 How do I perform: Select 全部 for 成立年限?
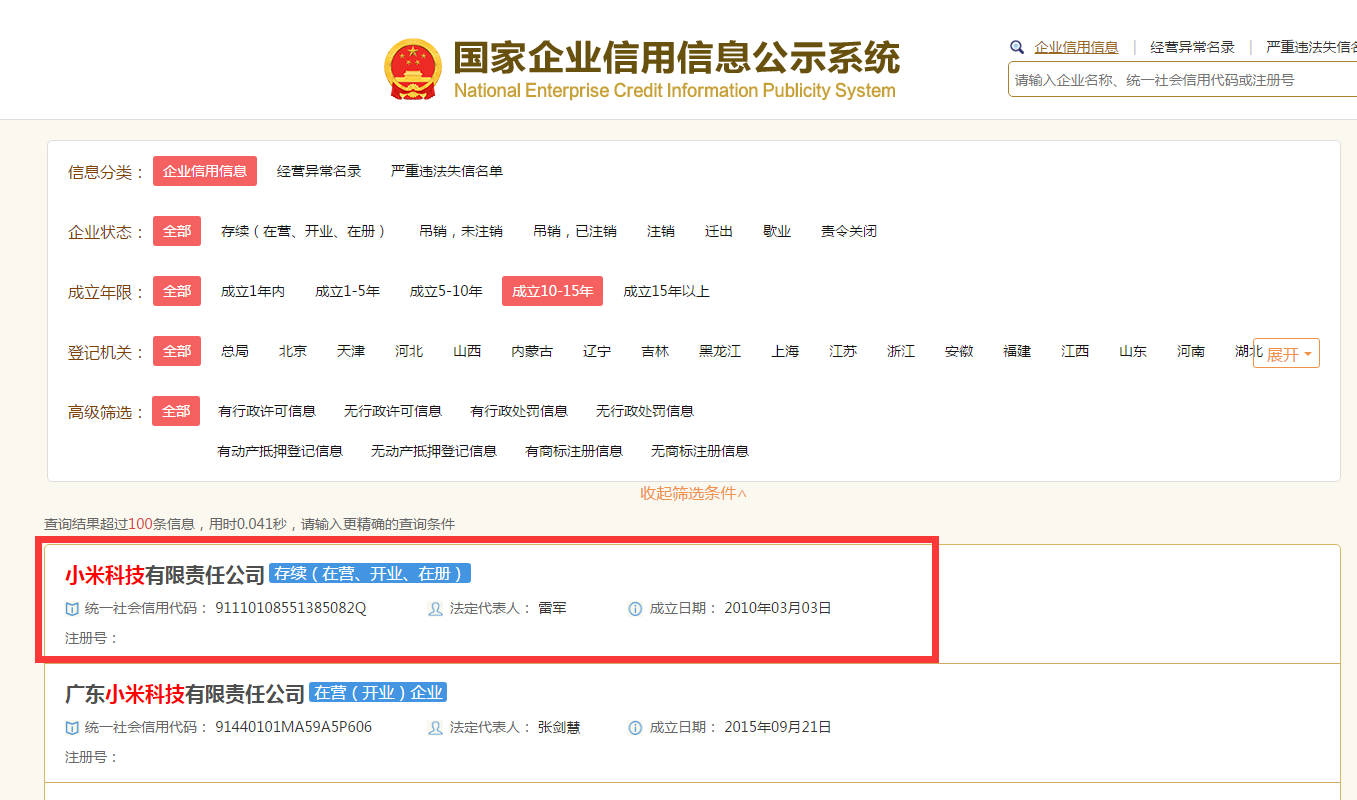(x=177, y=291)
